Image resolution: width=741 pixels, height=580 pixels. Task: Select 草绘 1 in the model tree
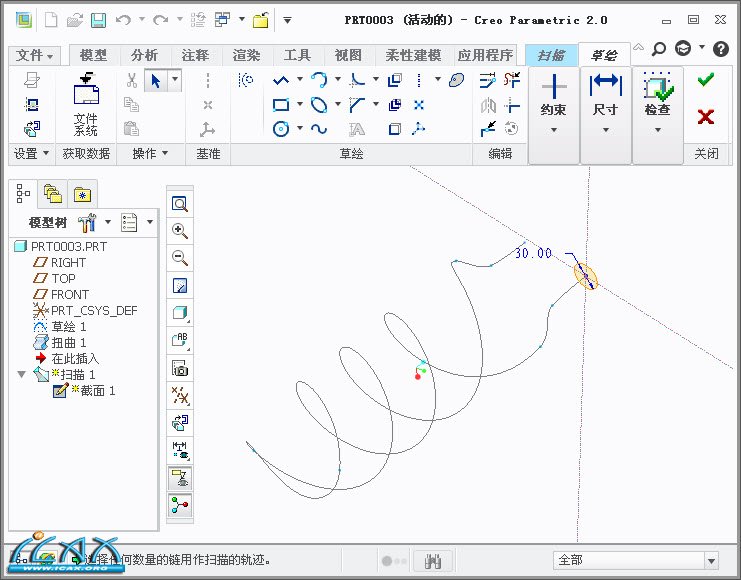[69, 327]
